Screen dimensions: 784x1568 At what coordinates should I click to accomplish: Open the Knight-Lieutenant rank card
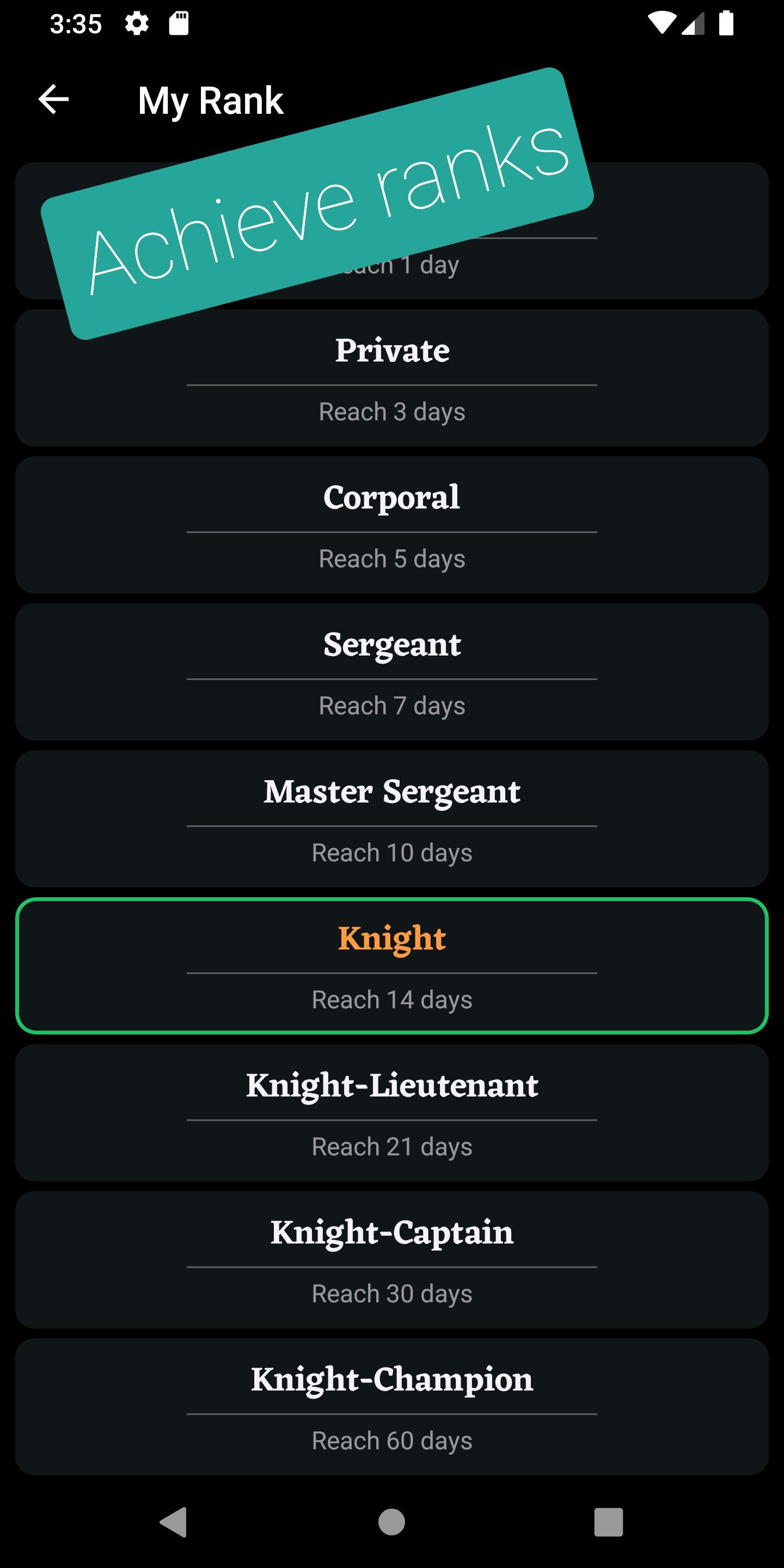392,1113
